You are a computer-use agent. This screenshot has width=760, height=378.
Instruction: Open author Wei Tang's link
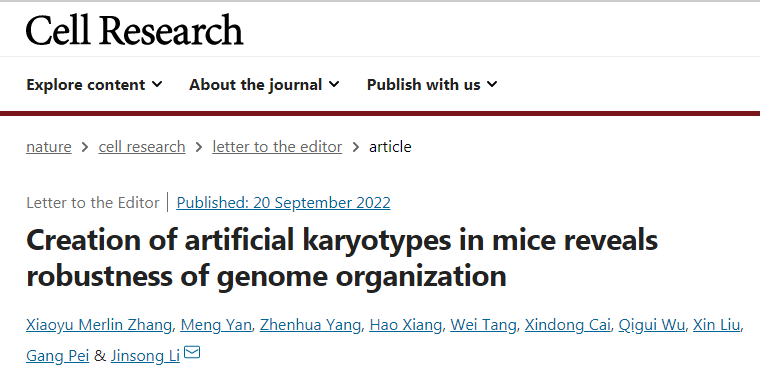(x=483, y=325)
